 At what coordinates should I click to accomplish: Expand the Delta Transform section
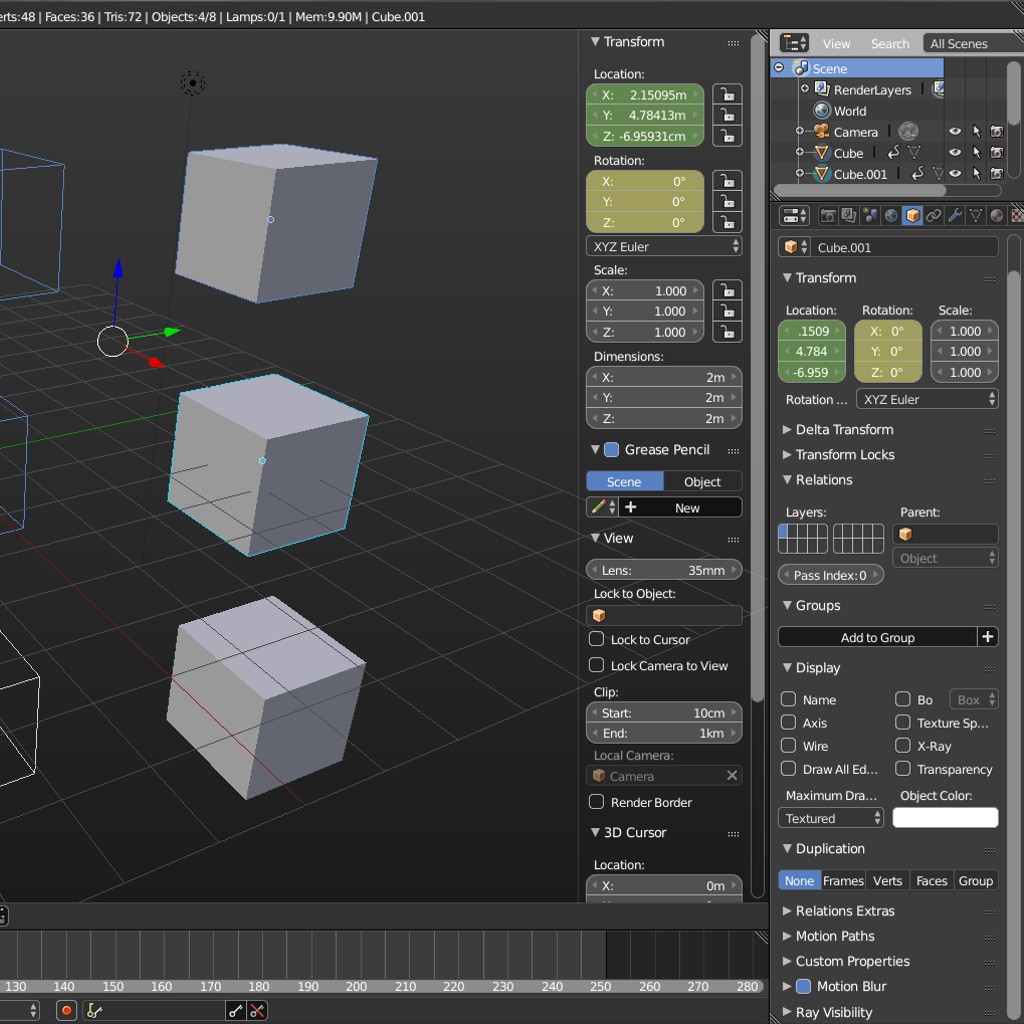840,429
